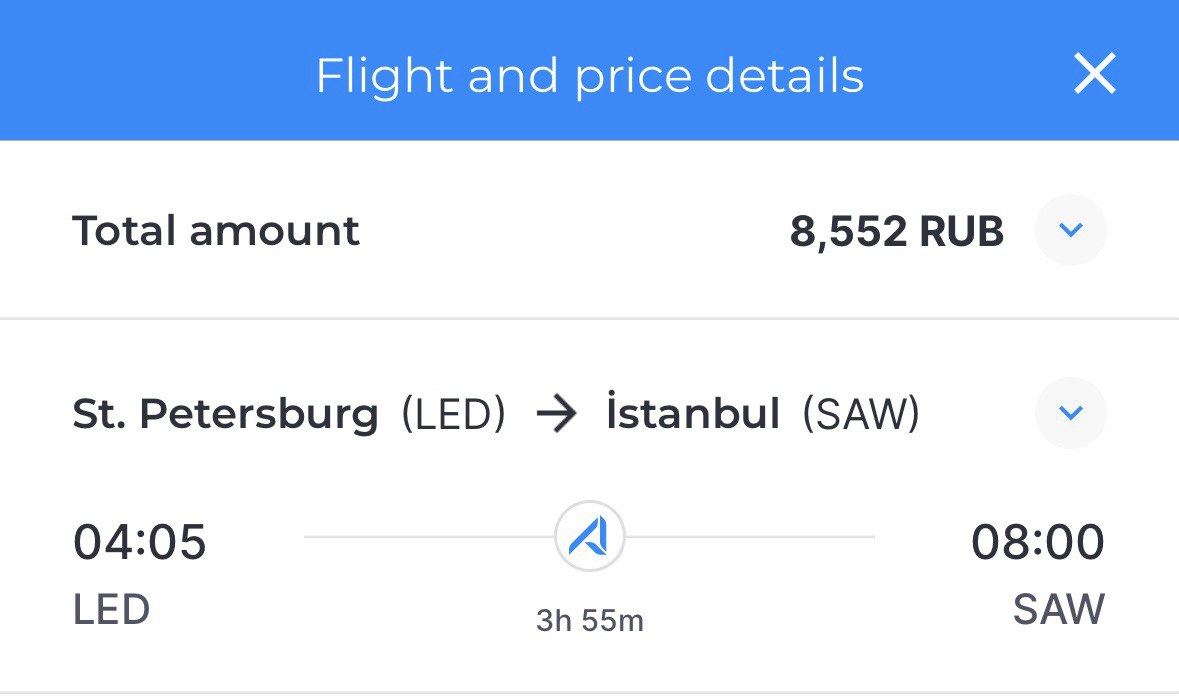
Task: Click the airline logo on the flight line
Action: [590, 537]
